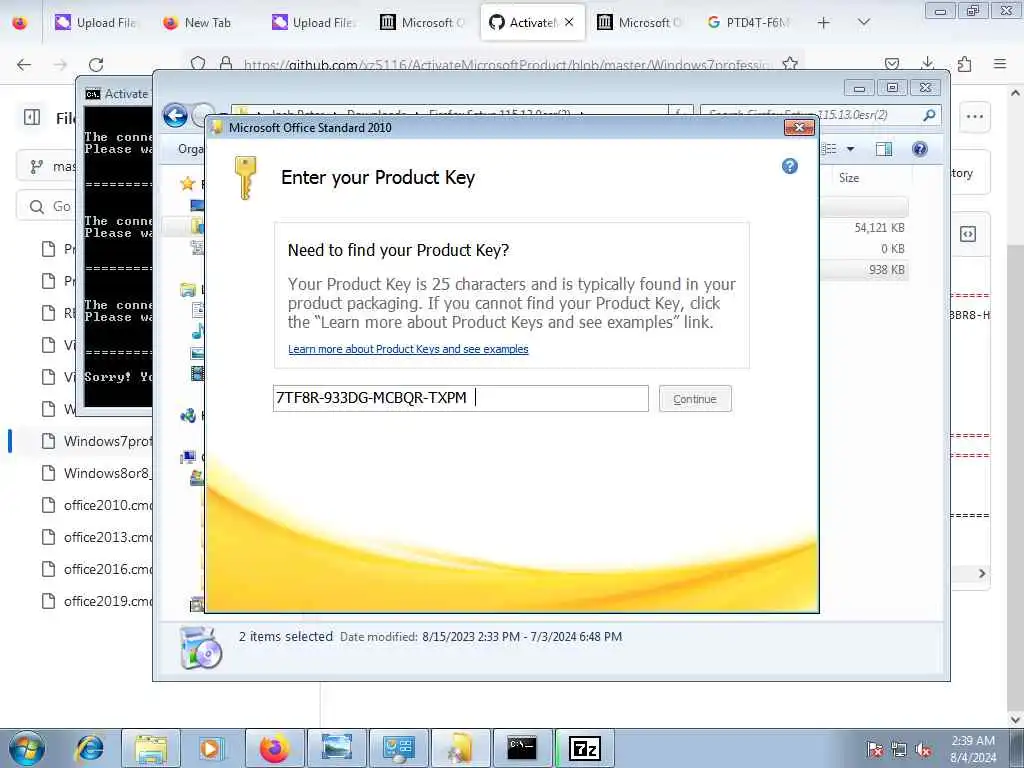Open the Office setup taskbar item
The width and height of the screenshot is (1024, 768).
(x=460, y=748)
